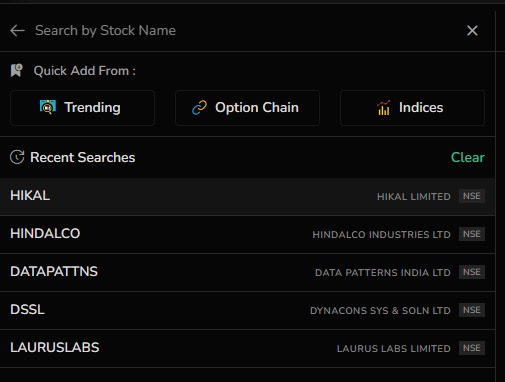Viewport: 505px width, 382px height.
Task: Click the Indices bar chart icon
Action: tap(384, 107)
